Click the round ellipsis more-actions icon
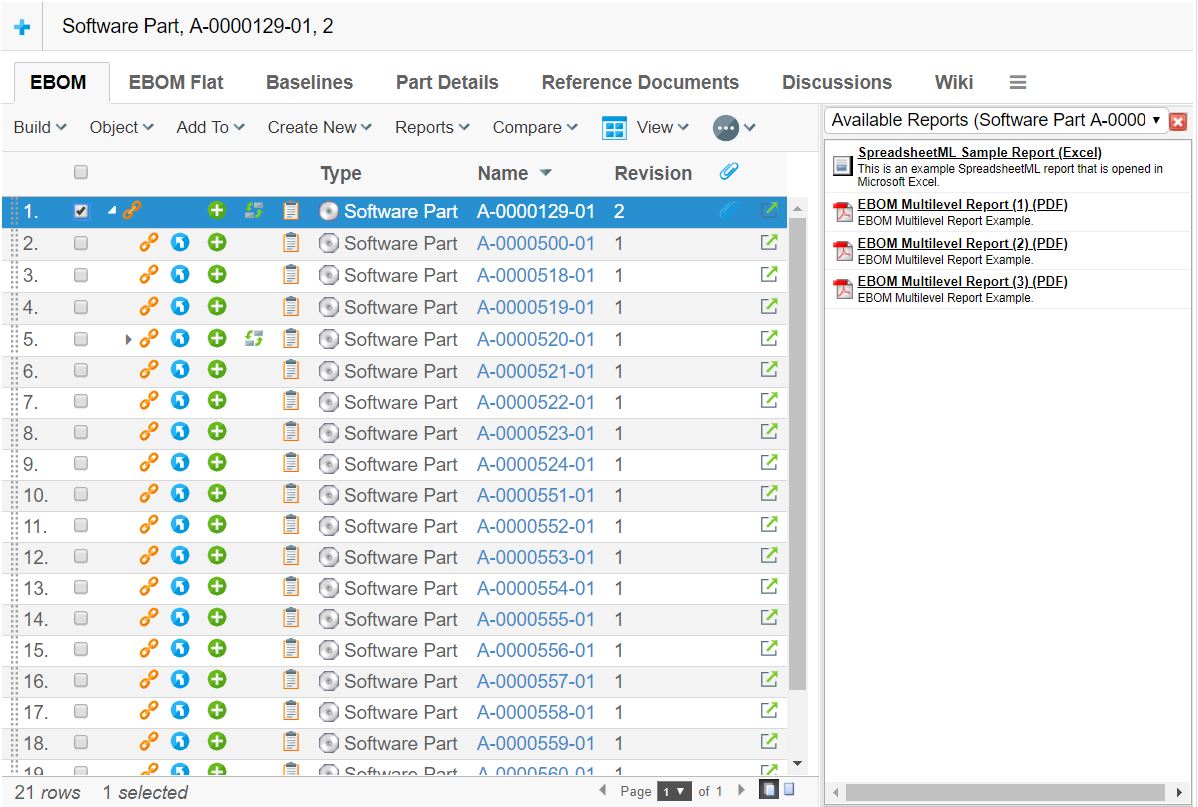This screenshot has width=1198, height=807. pos(726,128)
